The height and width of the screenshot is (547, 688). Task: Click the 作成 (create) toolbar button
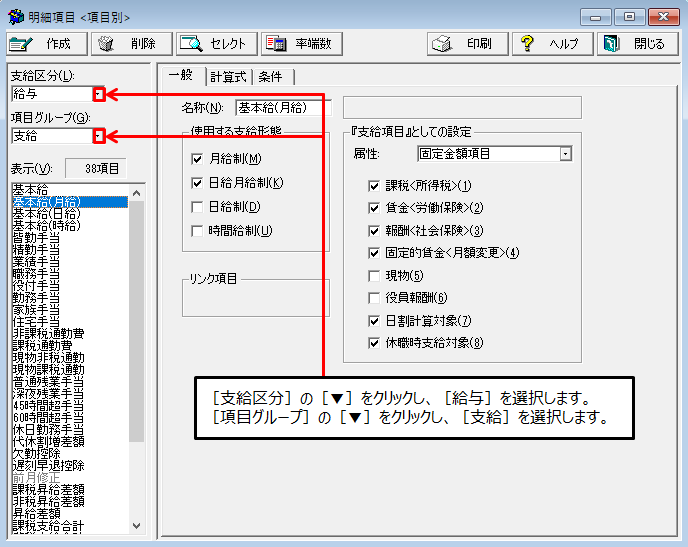click(47, 44)
